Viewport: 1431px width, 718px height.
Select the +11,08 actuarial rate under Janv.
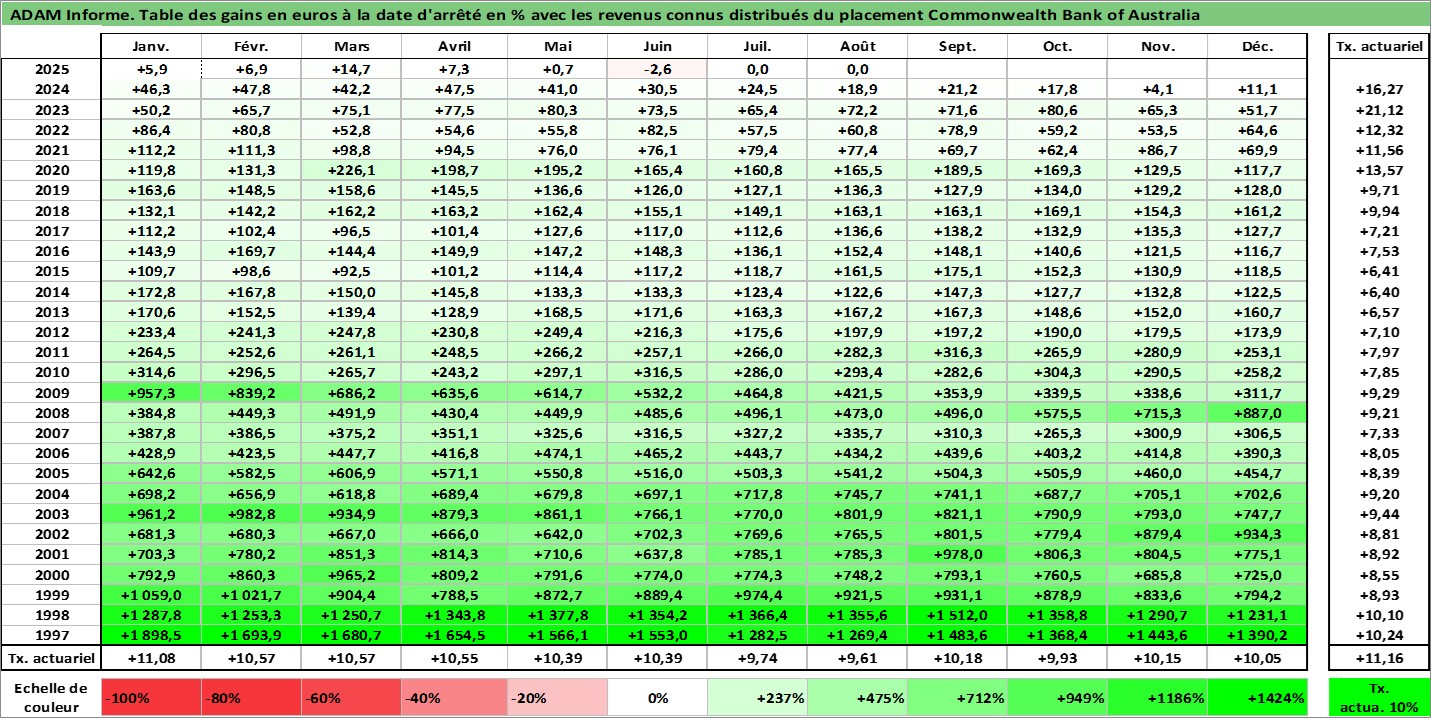(x=152, y=658)
